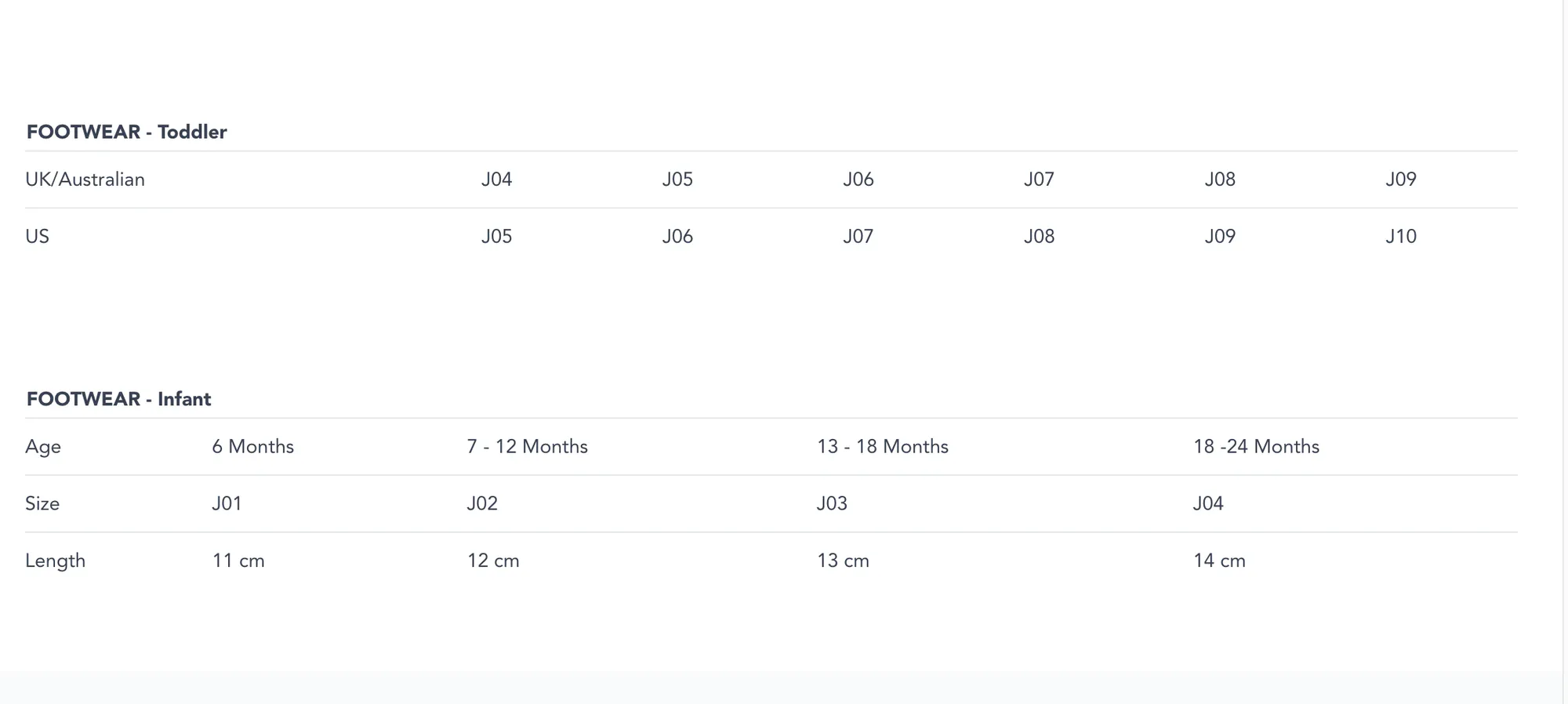Click J04 in the UK/Australian row

496,180
